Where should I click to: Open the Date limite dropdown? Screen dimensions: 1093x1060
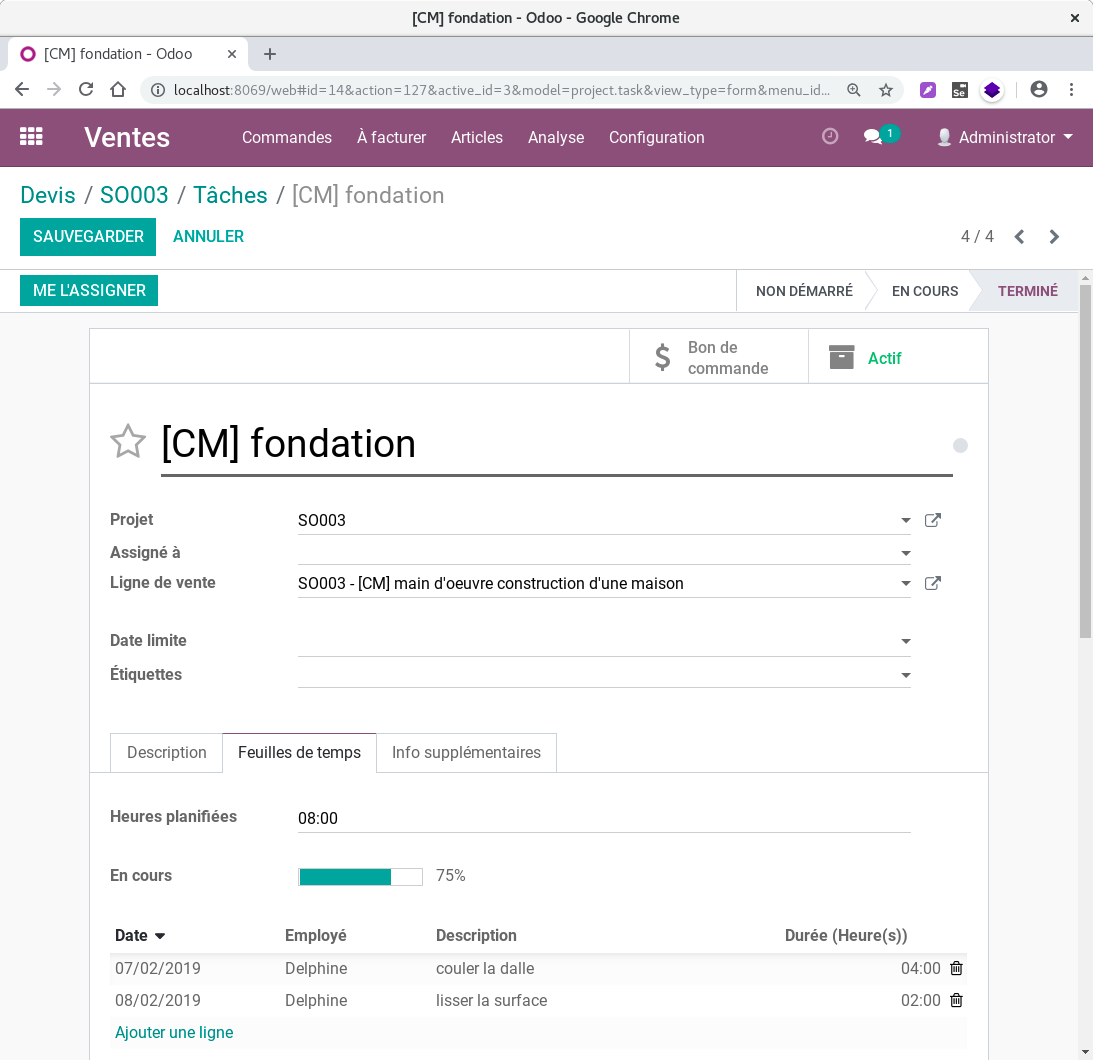(x=905, y=642)
